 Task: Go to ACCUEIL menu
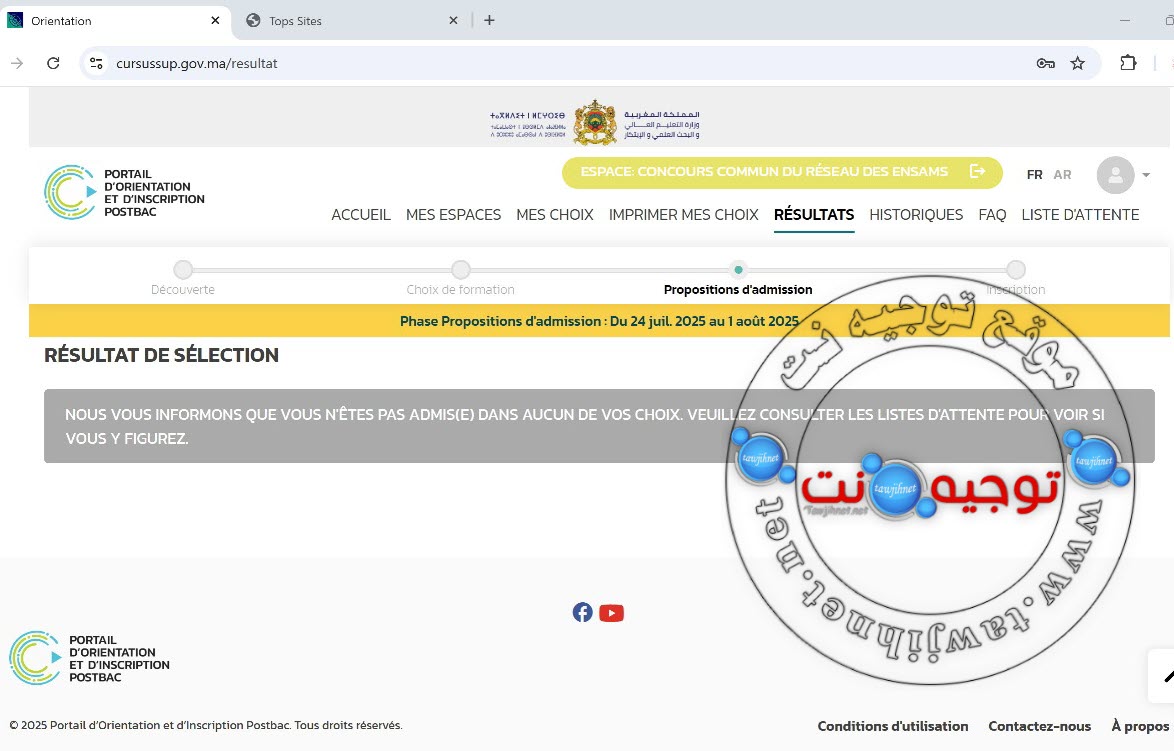tap(361, 215)
